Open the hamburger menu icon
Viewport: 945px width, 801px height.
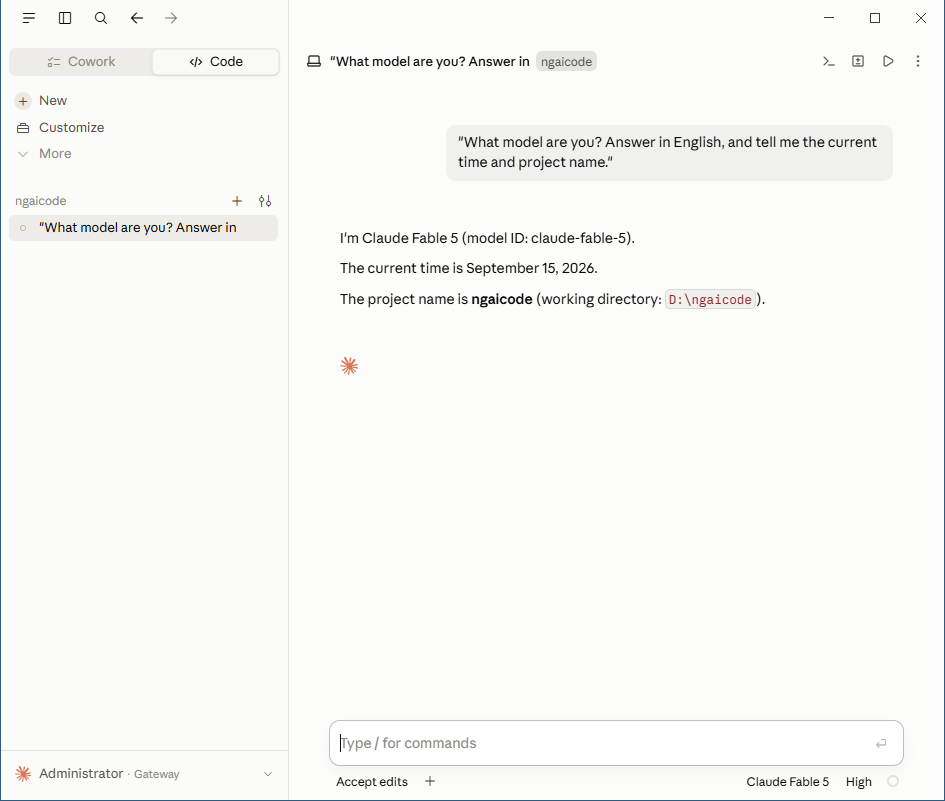29,18
